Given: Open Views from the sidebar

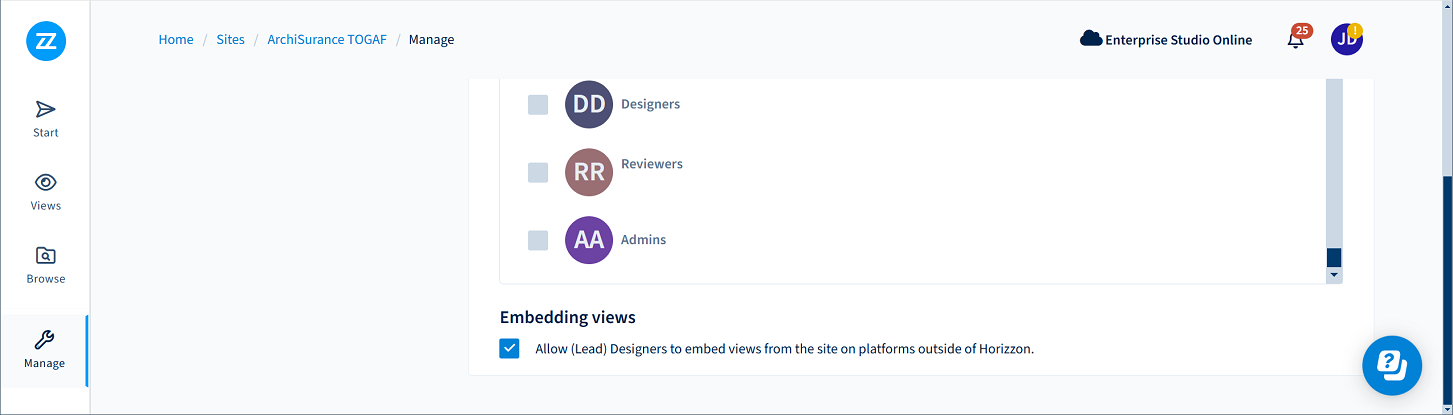Looking at the screenshot, I should click(46, 192).
